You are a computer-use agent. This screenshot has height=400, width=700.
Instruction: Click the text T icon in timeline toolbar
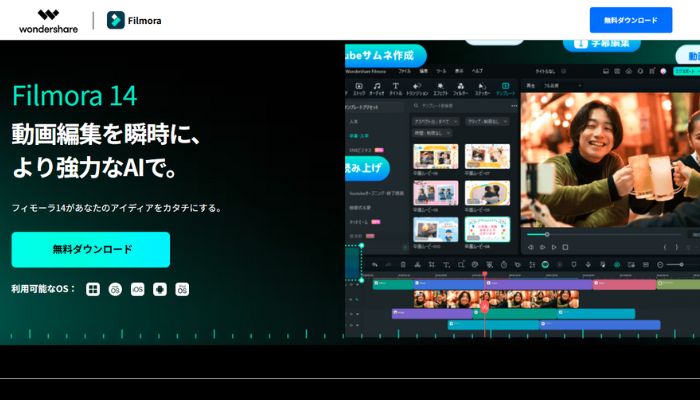tap(446, 265)
